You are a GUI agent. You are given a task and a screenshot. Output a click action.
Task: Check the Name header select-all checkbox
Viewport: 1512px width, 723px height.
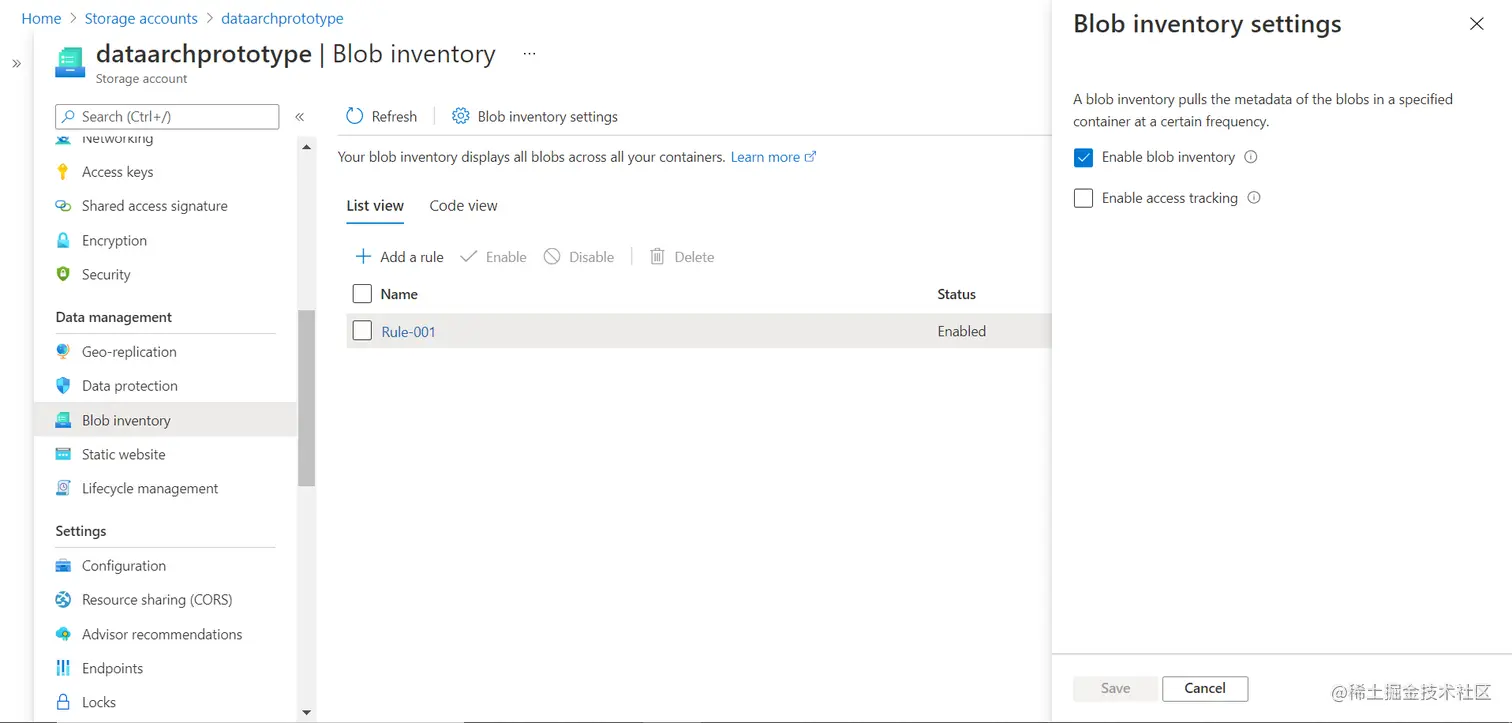coord(362,293)
